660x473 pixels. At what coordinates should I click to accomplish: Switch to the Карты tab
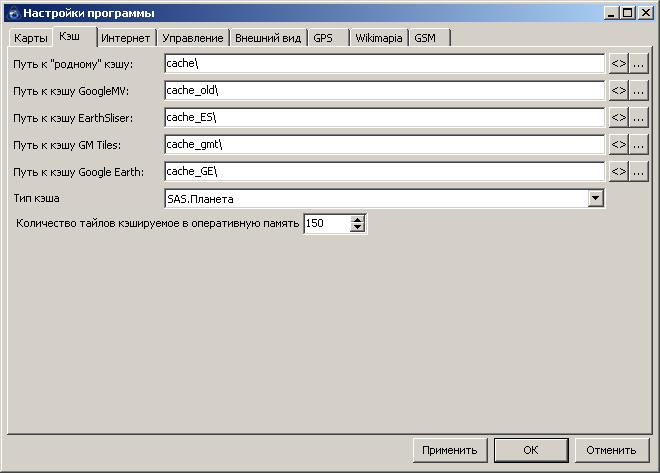pos(30,38)
